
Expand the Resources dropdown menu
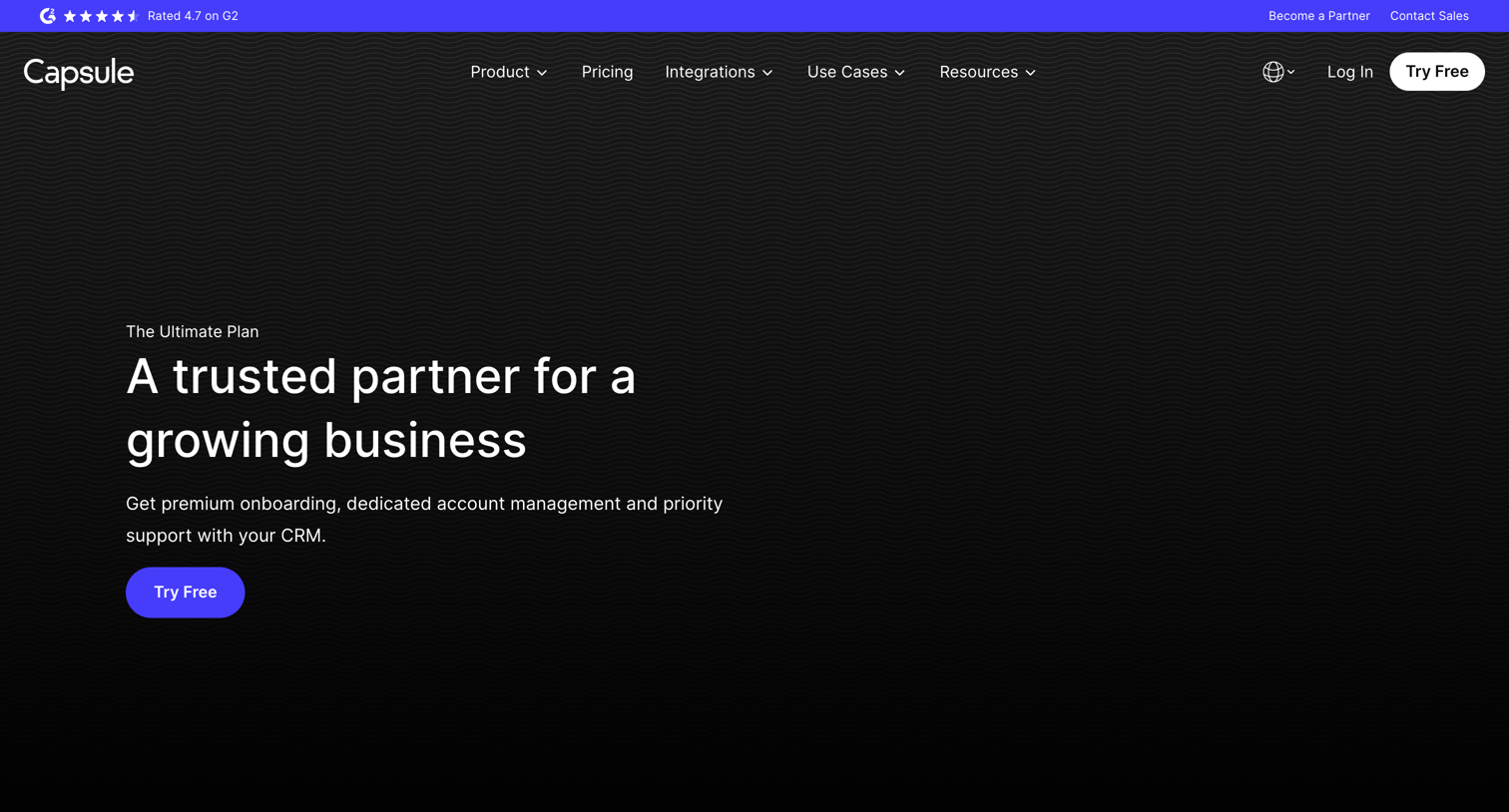[x=988, y=72]
